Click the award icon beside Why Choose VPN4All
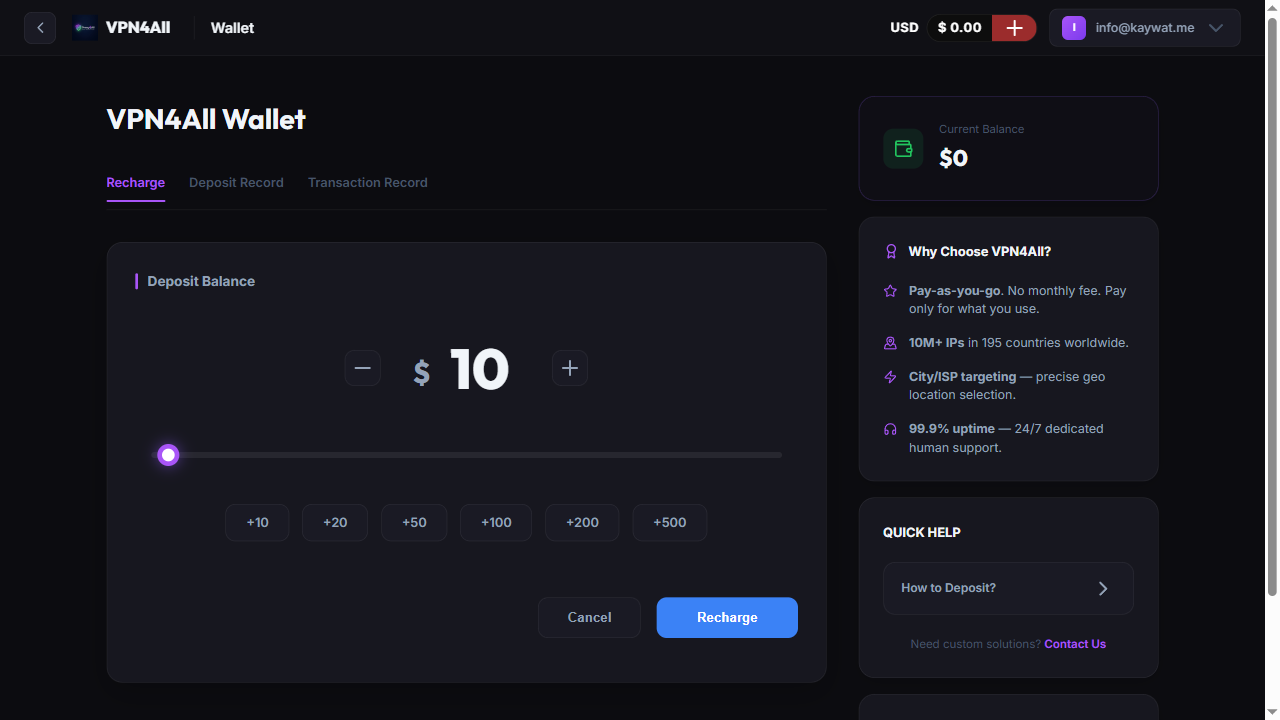 (891, 252)
